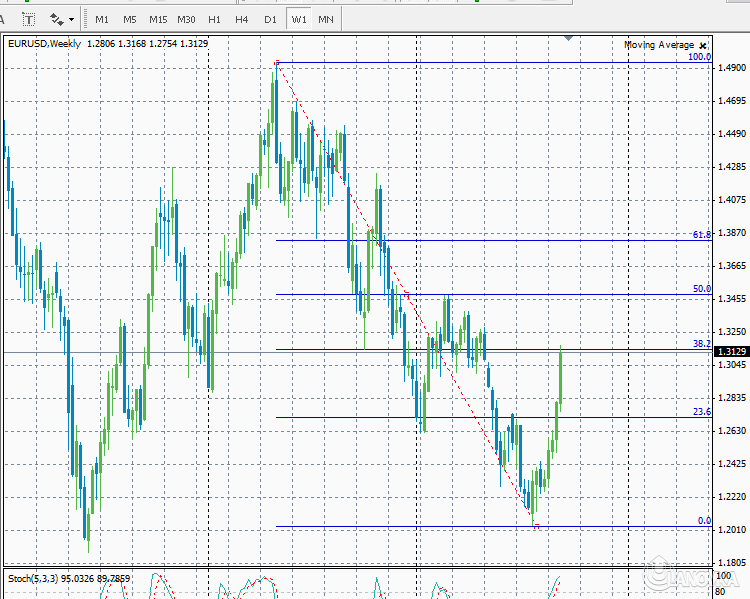
Task: Choose the H4 timeframe
Action: pyautogui.click(x=242, y=19)
